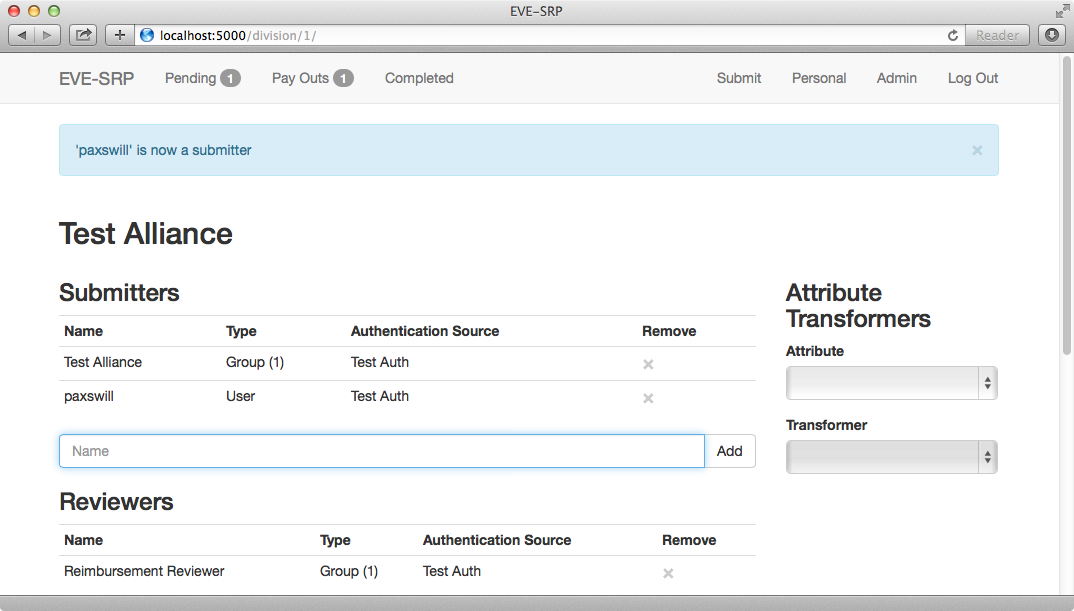Click the 'User' type cell for paxswill
This screenshot has width=1074, height=611.
[x=240, y=396]
